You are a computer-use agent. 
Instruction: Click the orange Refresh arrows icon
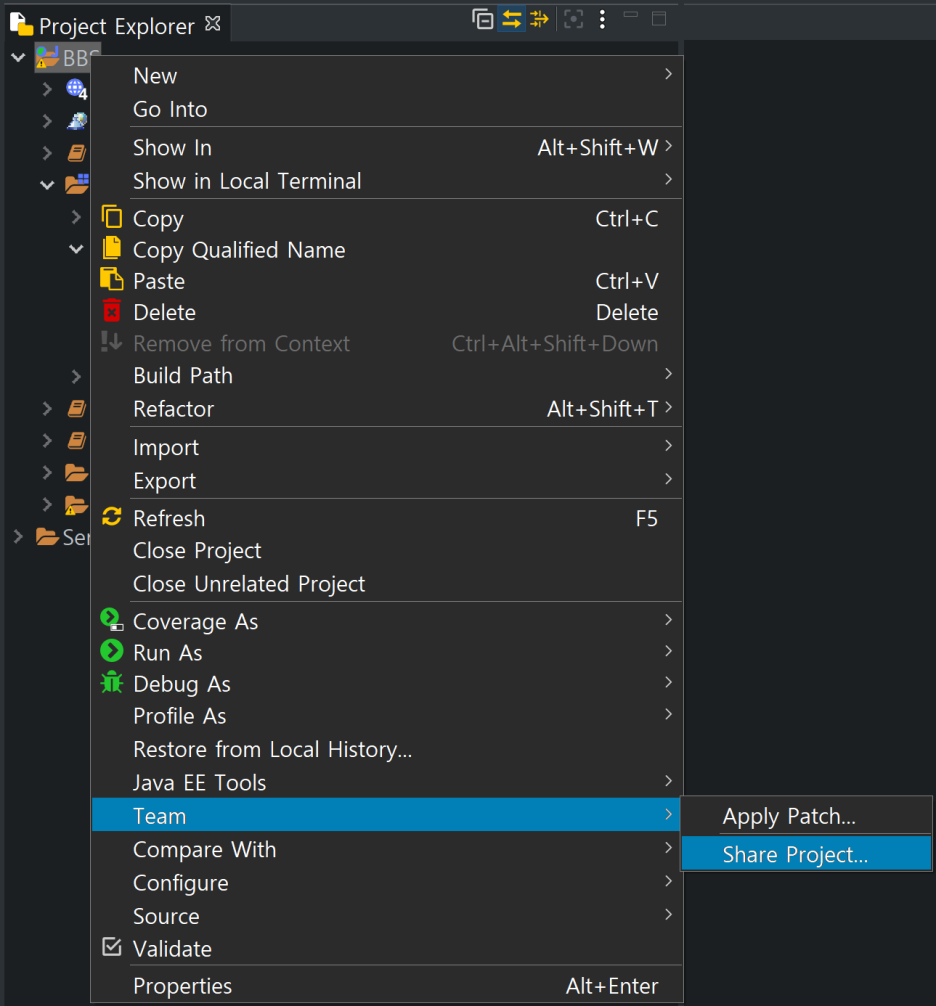112,516
